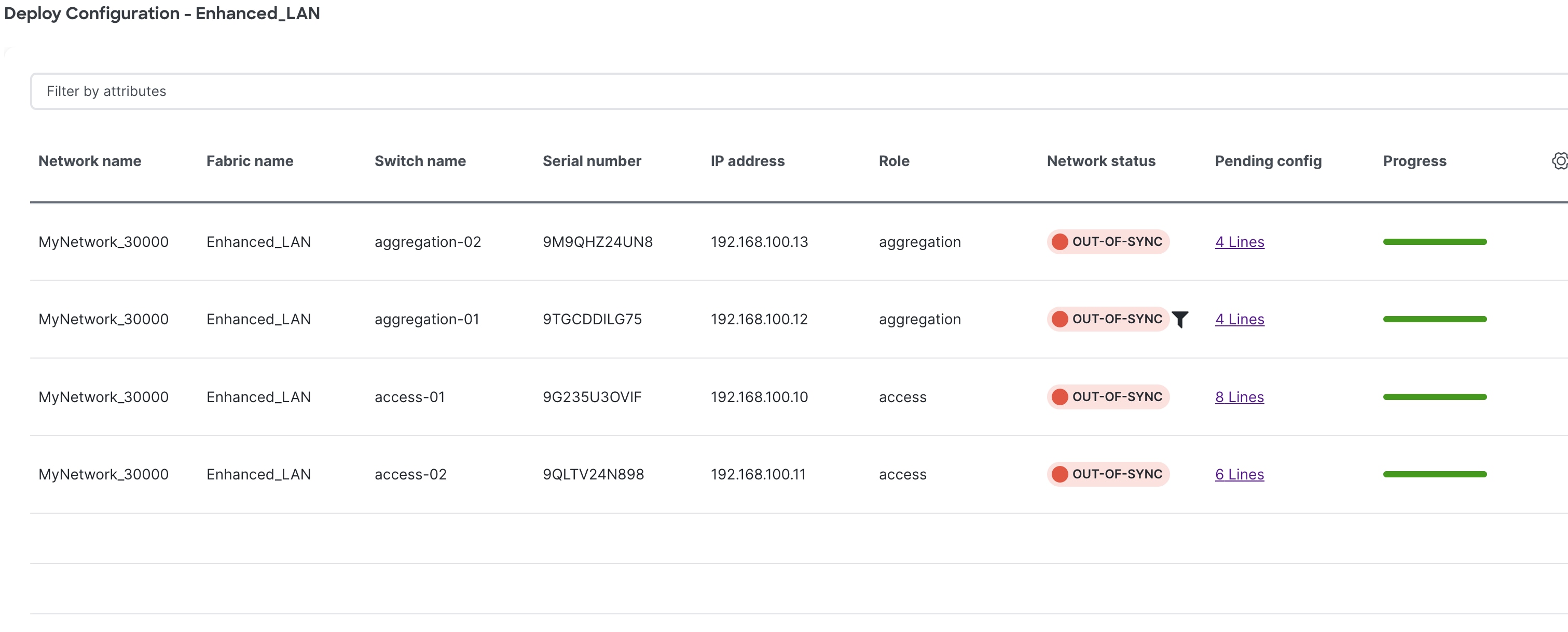Sort by Role column header
Viewport: 1568px width, 632px height.
tap(893, 161)
